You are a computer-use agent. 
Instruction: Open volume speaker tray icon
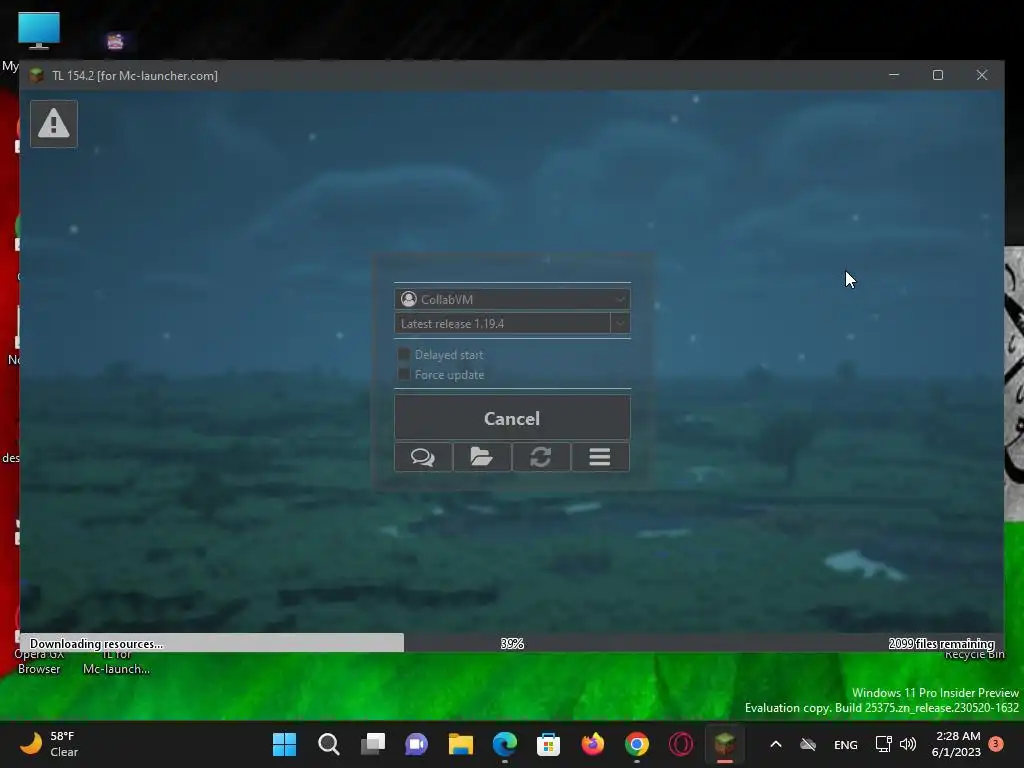(x=908, y=744)
